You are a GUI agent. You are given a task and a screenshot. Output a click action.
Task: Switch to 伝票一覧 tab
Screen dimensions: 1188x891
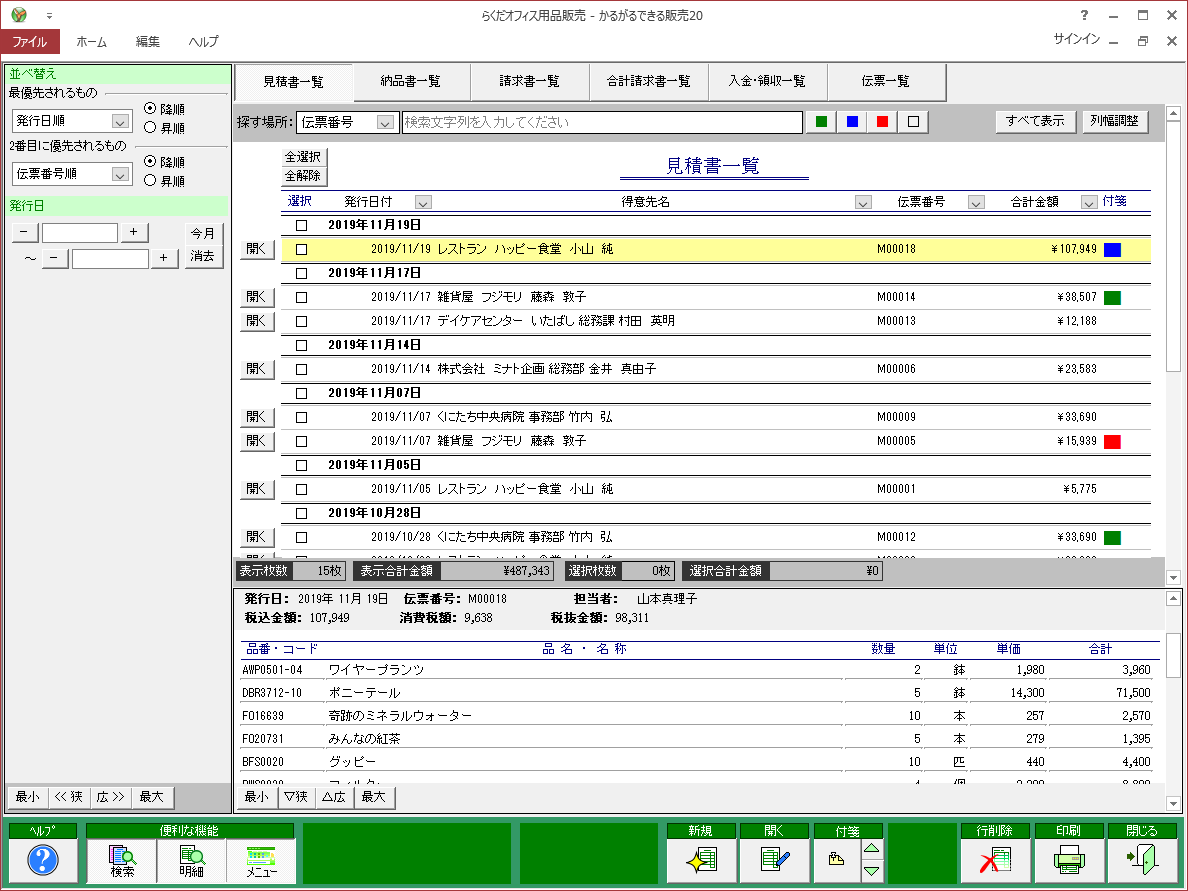tap(886, 82)
